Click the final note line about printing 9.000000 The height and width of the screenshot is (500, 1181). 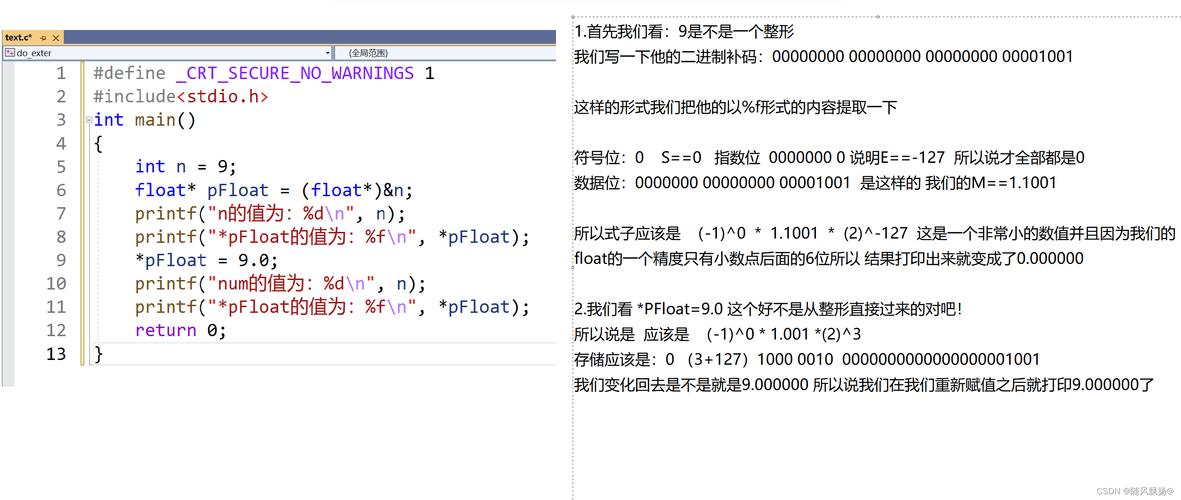pyautogui.click(x=864, y=386)
